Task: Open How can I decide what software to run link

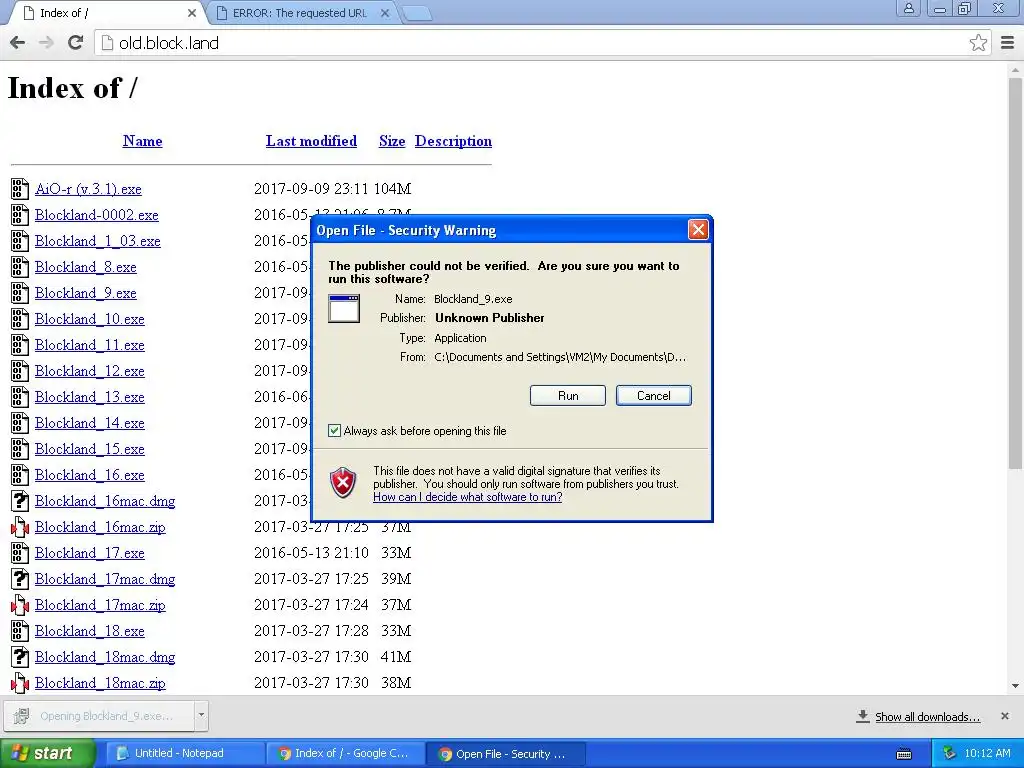Action: click(x=468, y=497)
